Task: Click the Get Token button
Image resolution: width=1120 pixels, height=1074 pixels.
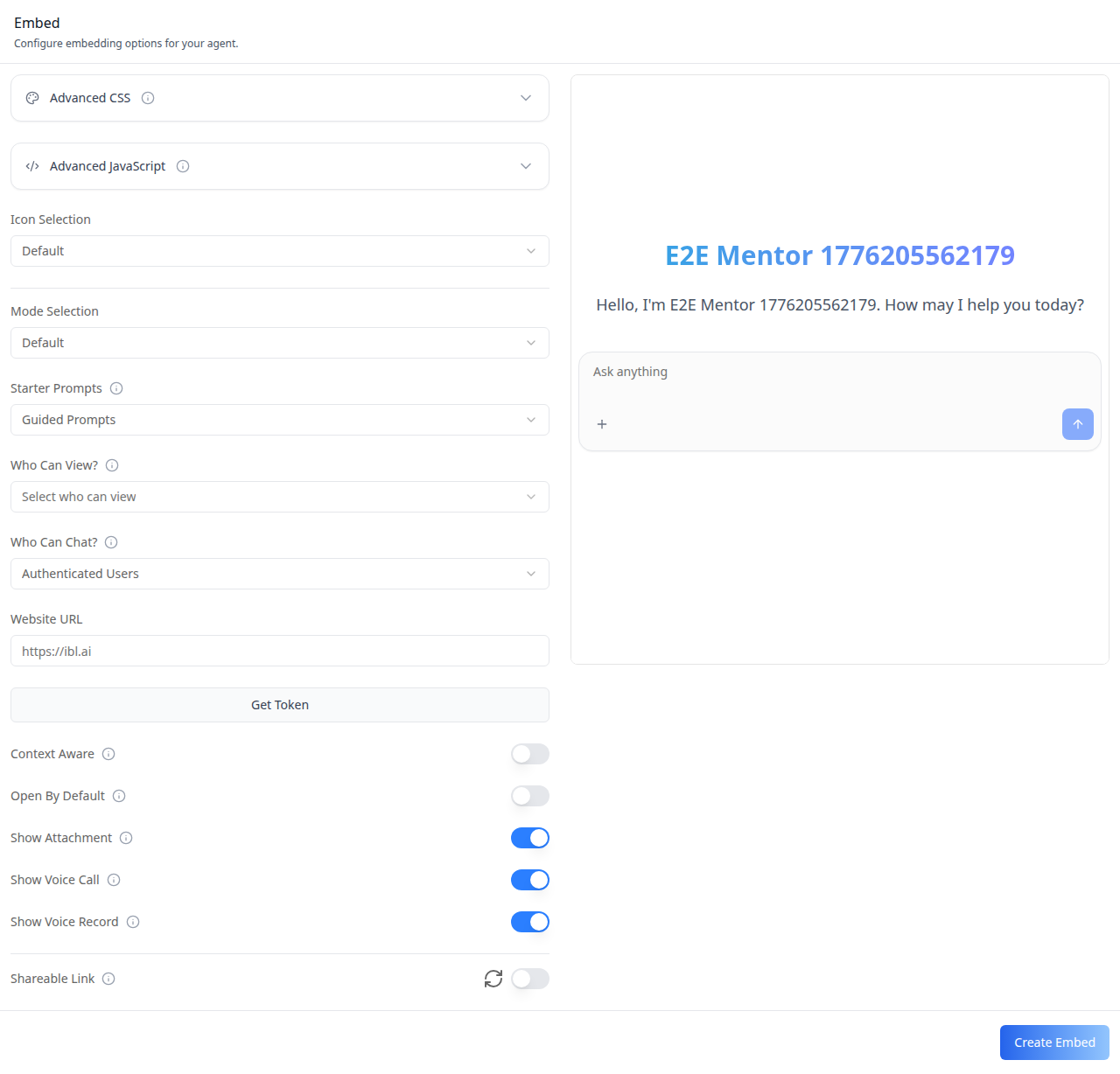Action: click(280, 705)
